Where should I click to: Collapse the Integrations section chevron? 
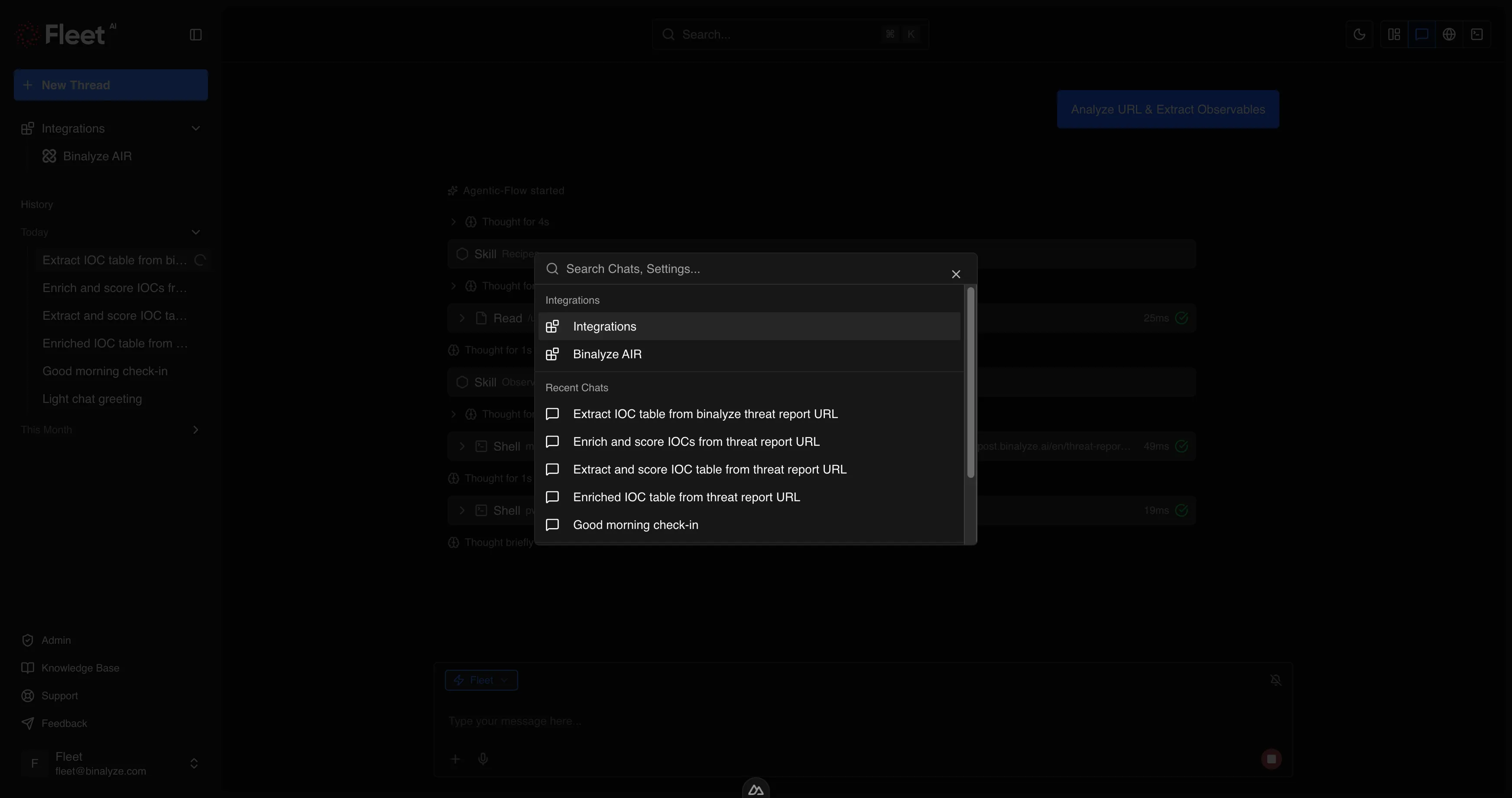tap(195, 128)
